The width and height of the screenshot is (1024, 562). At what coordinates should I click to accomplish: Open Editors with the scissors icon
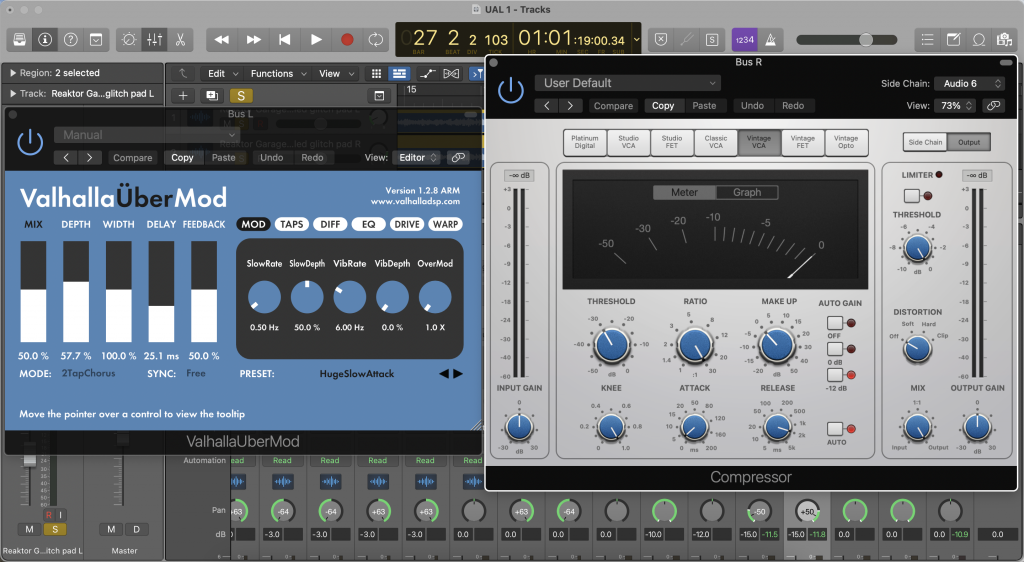coord(180,40)
